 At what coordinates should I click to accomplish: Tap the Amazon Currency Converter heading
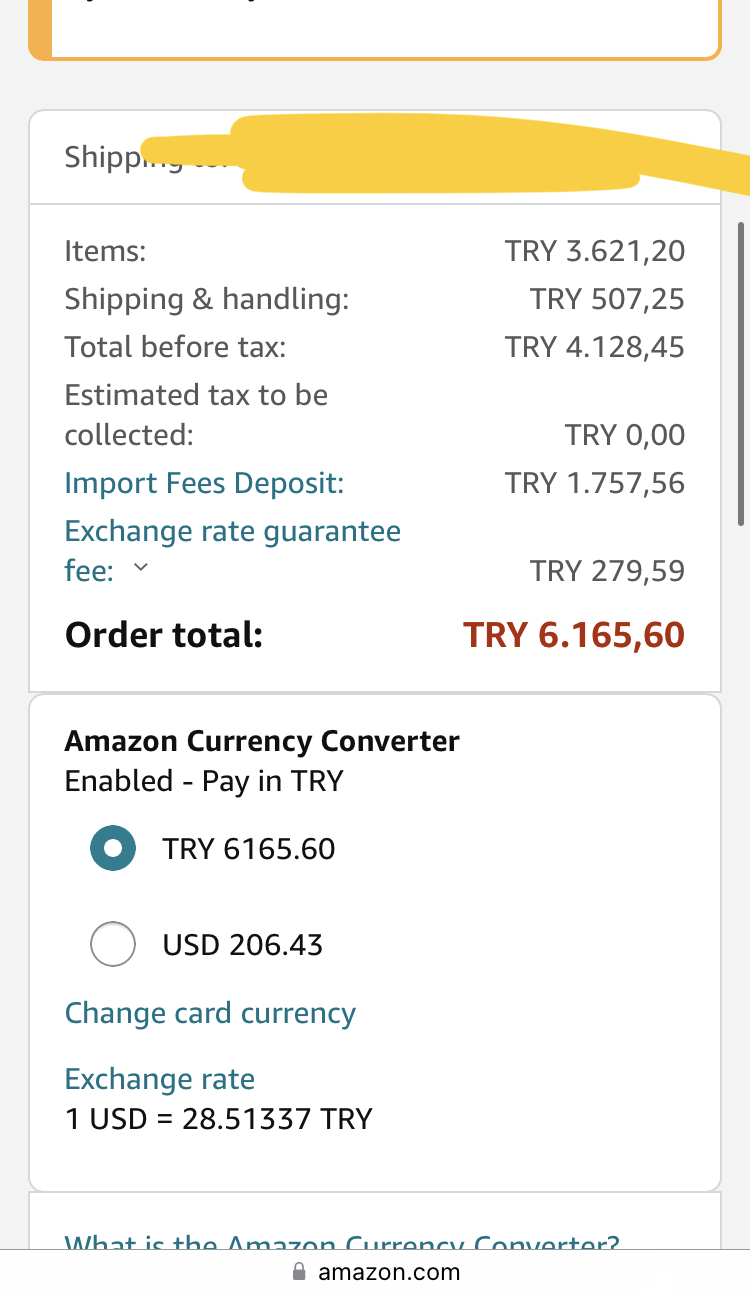pos(262,741)
